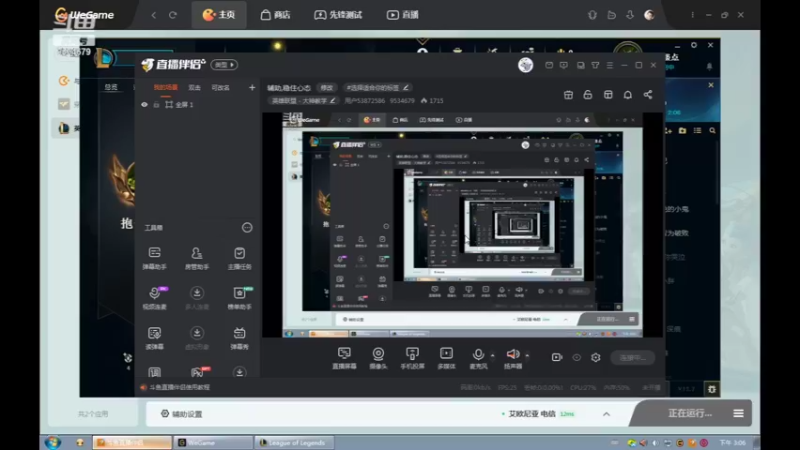
Task: Mute the 麦克风 microphone
Action: [478, 358]
